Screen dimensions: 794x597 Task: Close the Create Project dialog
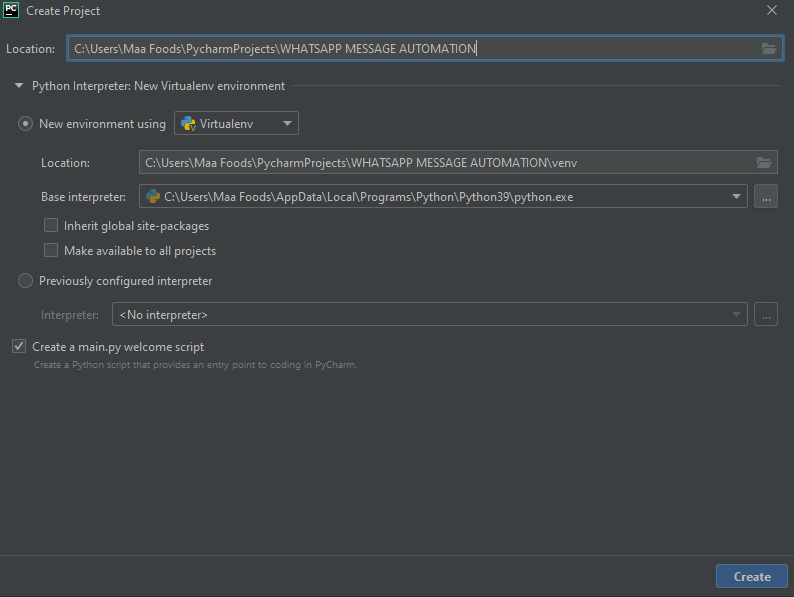click(x=772, y=10)
